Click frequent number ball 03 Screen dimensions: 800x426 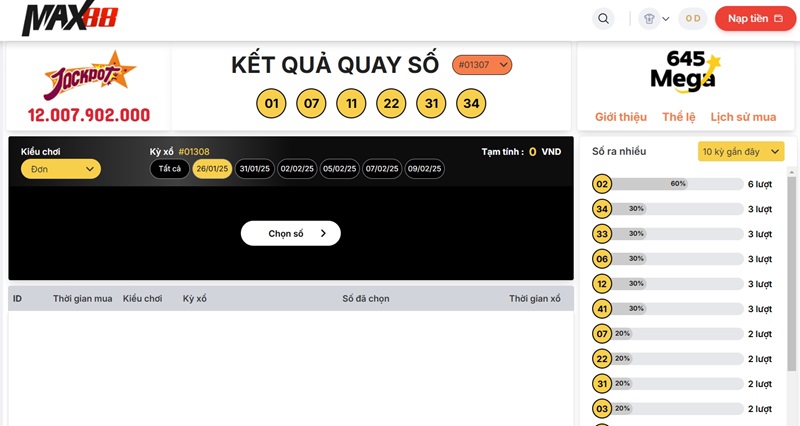click(x=602, y=409)
